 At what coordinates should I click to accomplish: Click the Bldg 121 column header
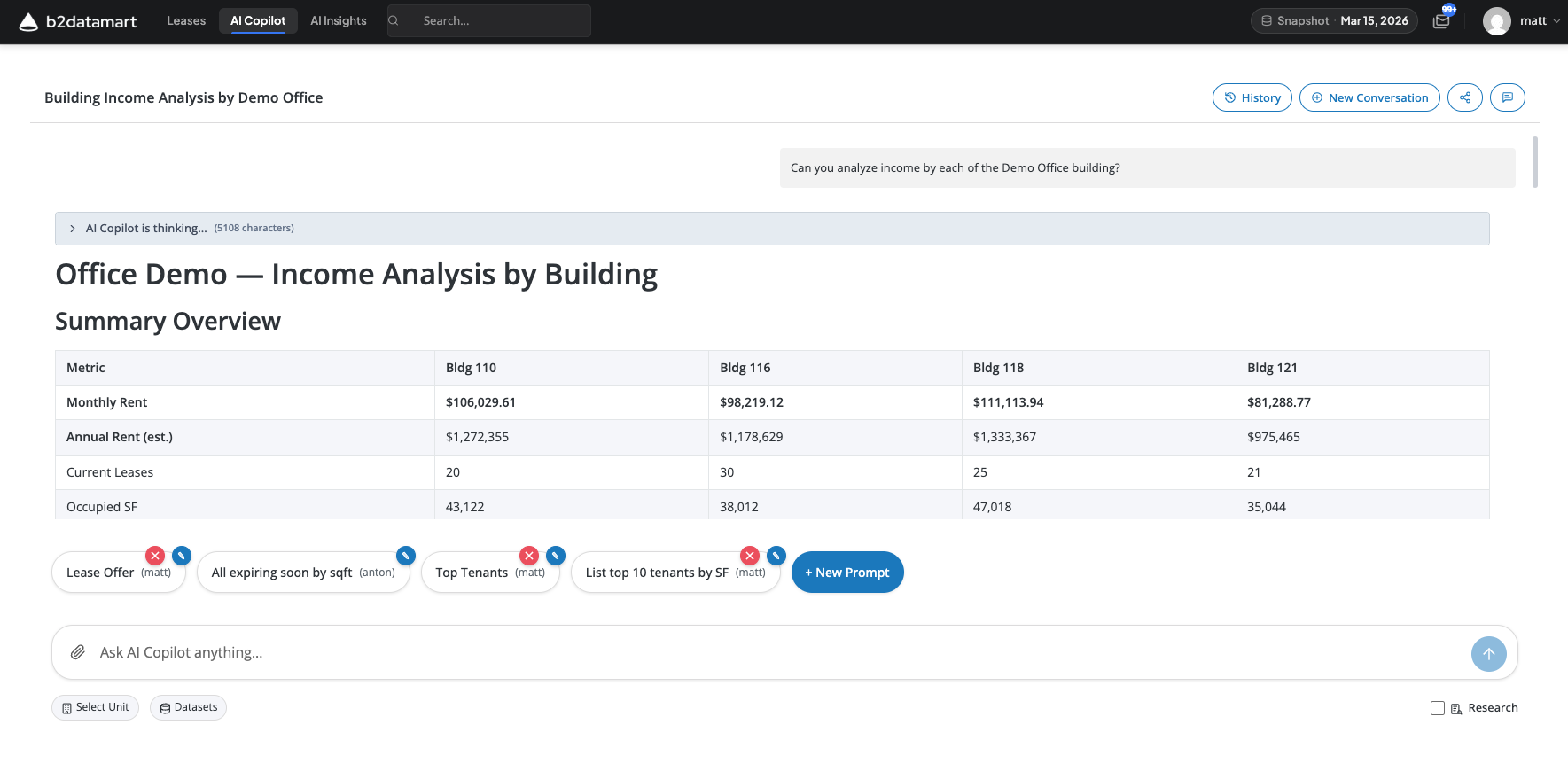point(1363,368)
